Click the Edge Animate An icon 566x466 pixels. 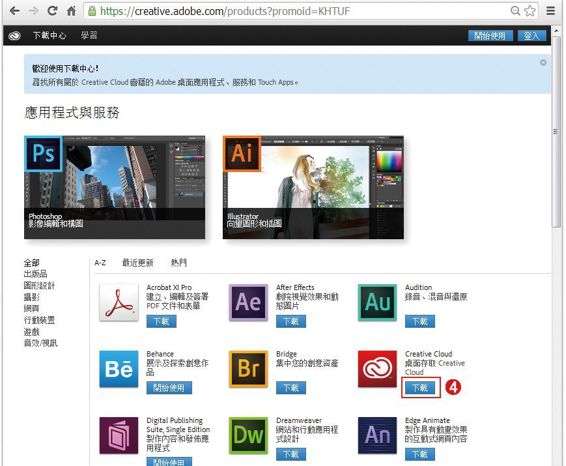[x=377, y=435]
